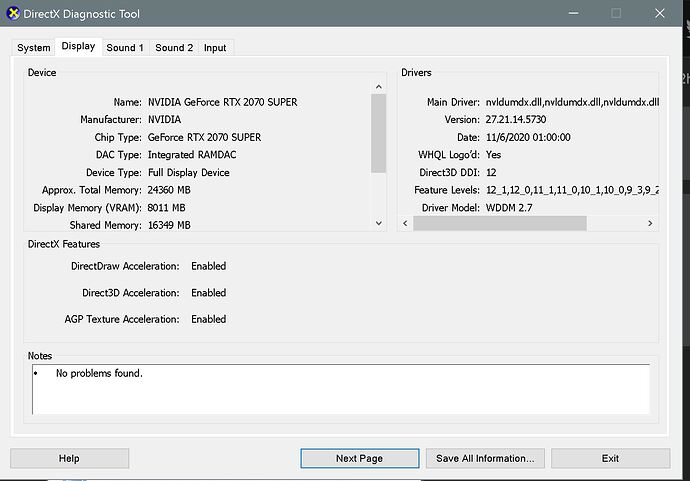The width and height of the screenshot is (690, 481).
Task: Open the Sound 2 tab
Action: click(x=174, y=48)
